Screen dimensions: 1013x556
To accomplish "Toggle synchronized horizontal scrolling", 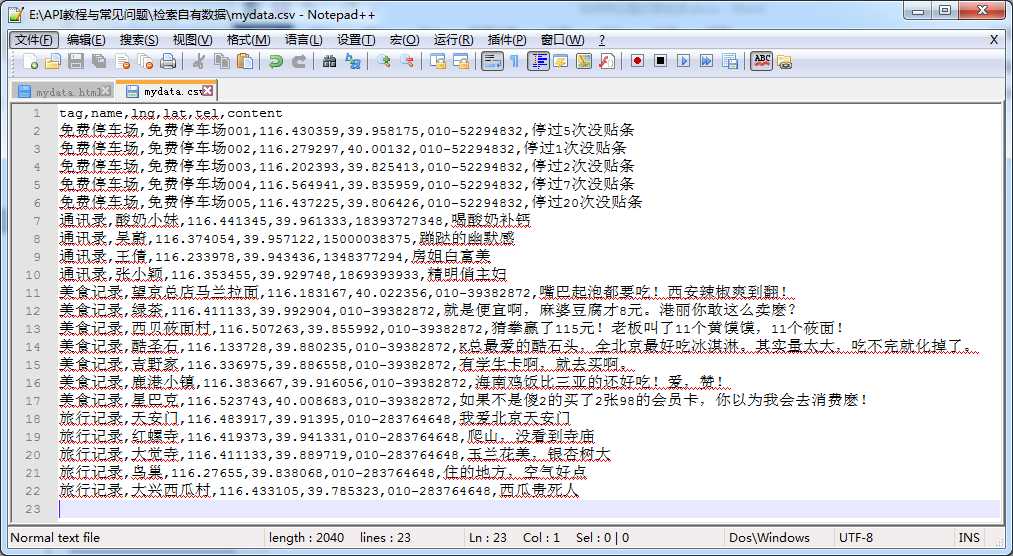I will (461, 61).
